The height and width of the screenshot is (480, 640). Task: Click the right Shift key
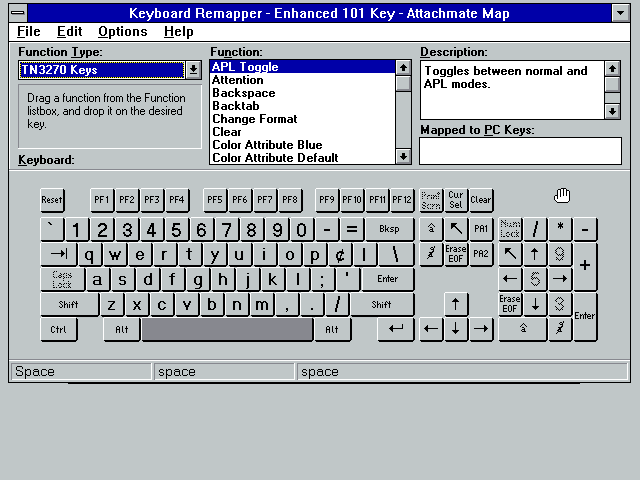click(x=382, y=304)
